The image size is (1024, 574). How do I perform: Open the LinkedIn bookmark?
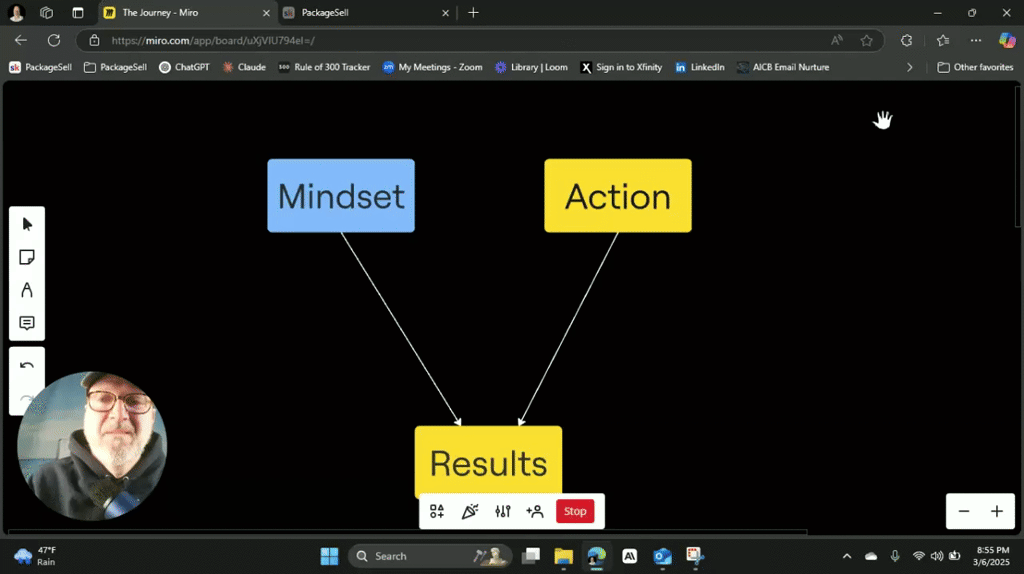coord(700,67)
